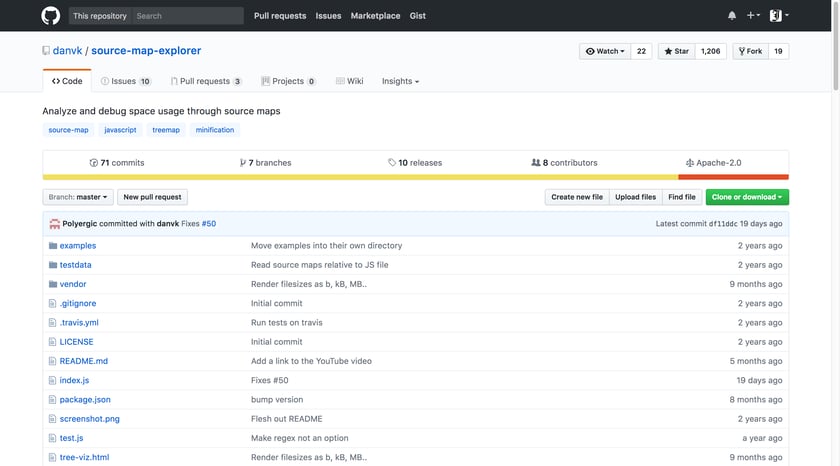This screenshot has width=840, height=466.
Task: Click the red HTML language bar segment
Action: click(x=733, y=177)
